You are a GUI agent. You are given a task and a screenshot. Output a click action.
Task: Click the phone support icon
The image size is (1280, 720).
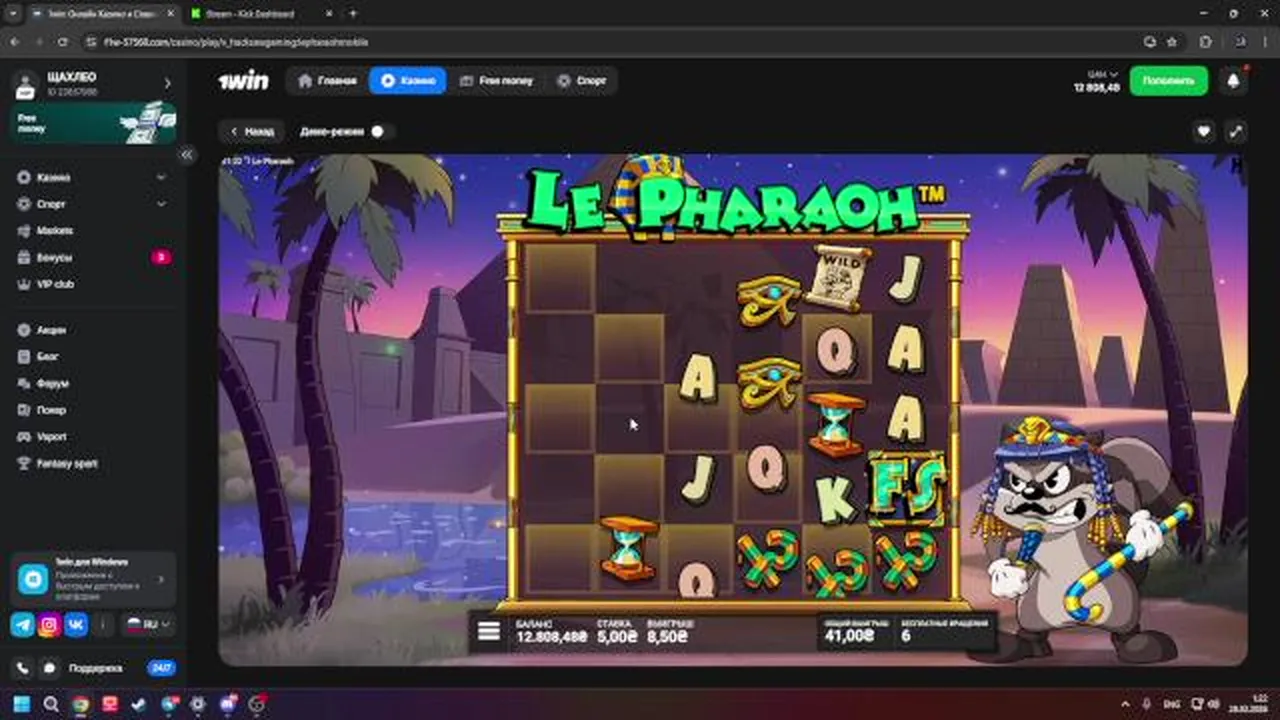click(x=23, y=667)
